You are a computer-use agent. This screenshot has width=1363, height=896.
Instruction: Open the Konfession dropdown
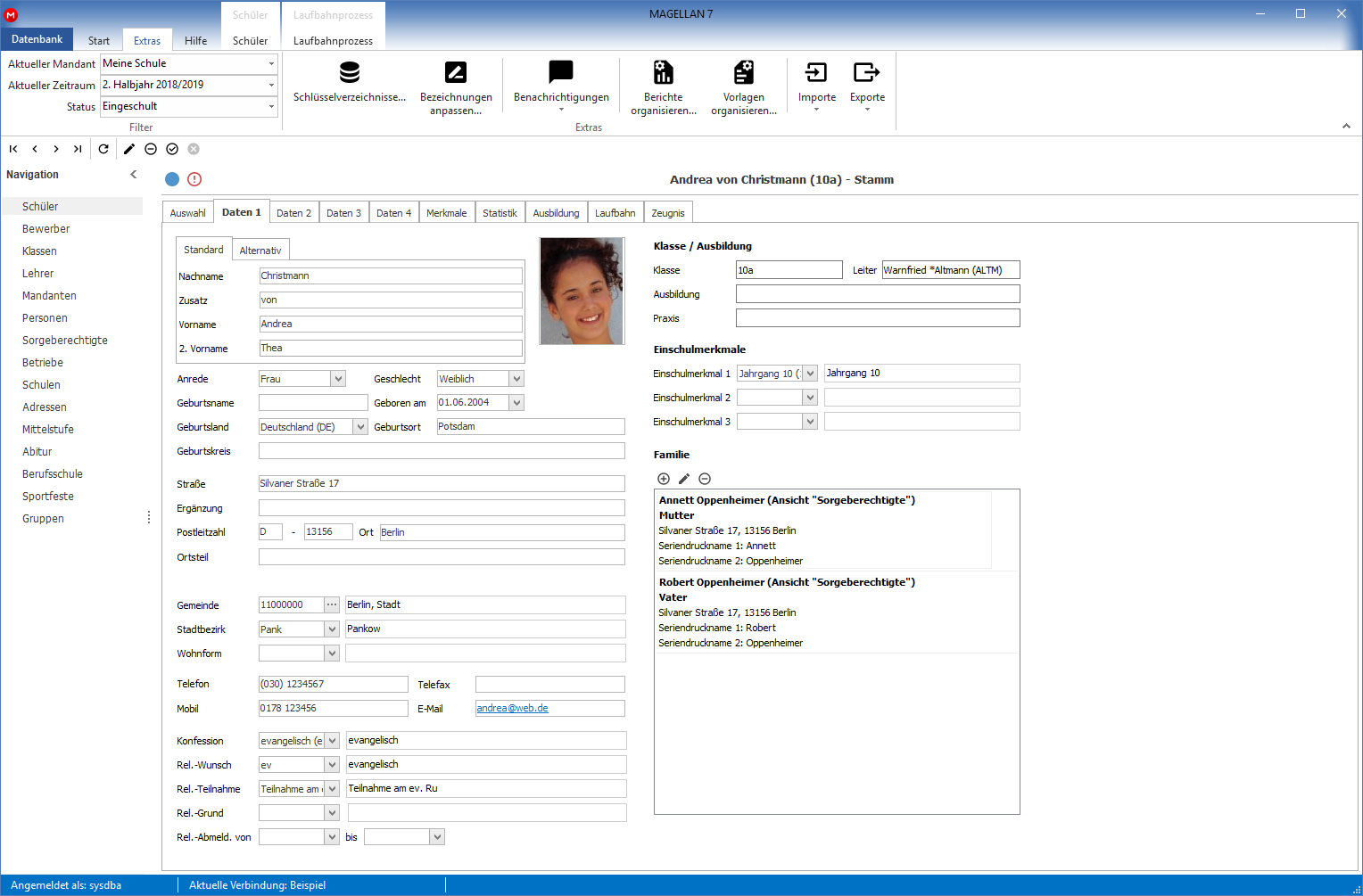[x=332, y=741]
